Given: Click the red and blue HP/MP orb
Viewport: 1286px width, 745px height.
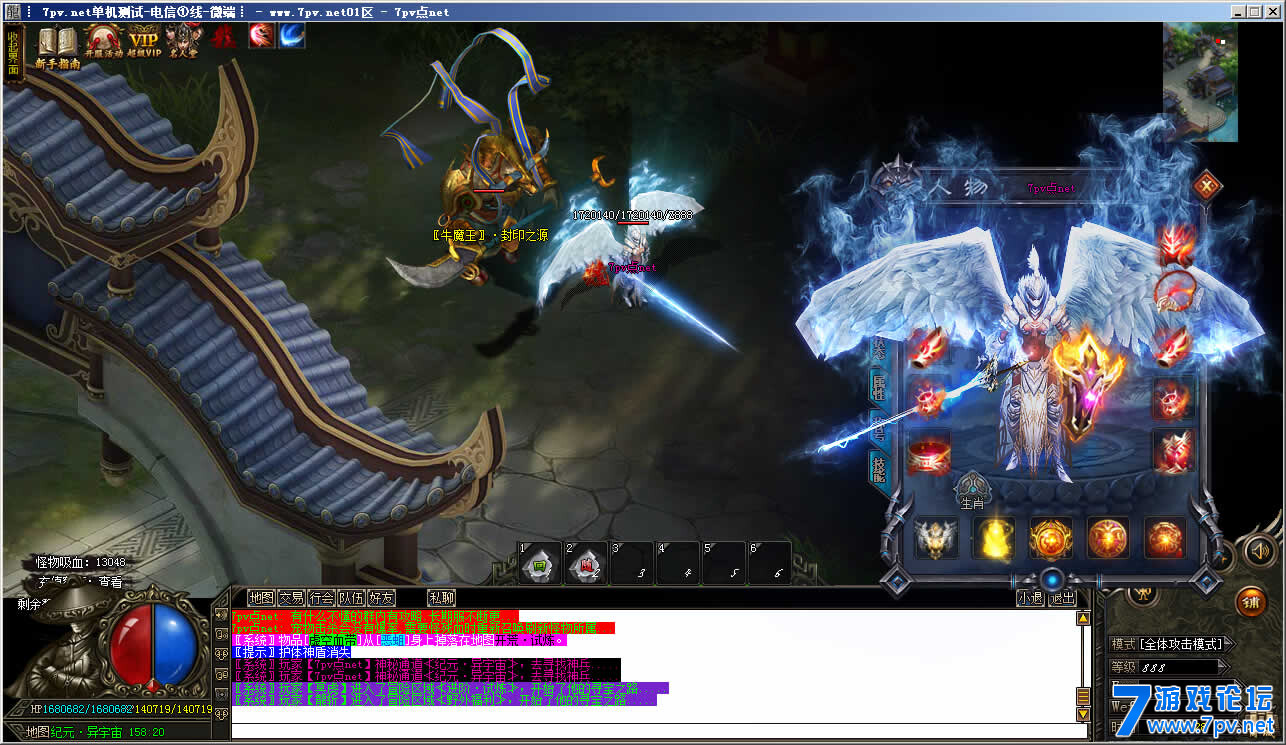Looking at the screenshot, I should 153,643.
